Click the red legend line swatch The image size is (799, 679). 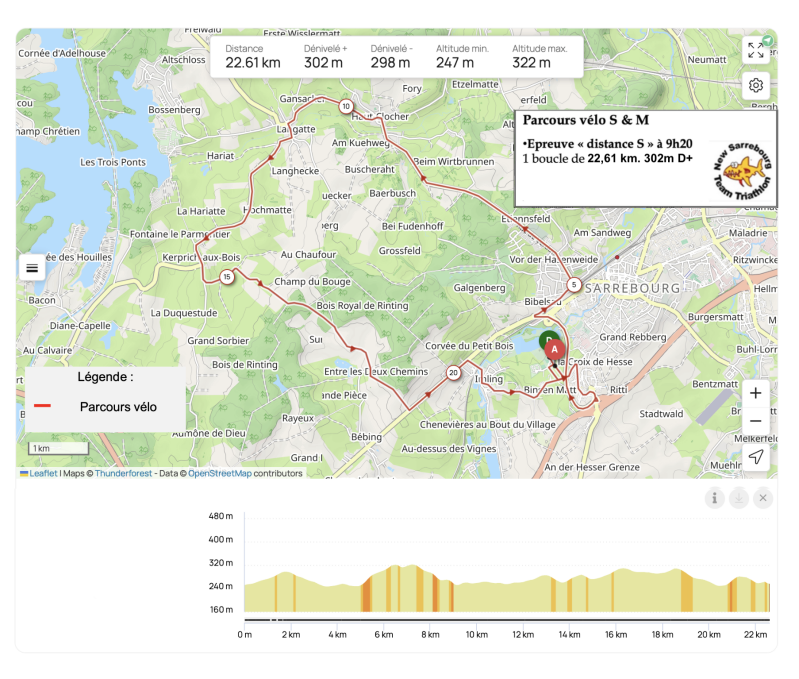point(42,405)
